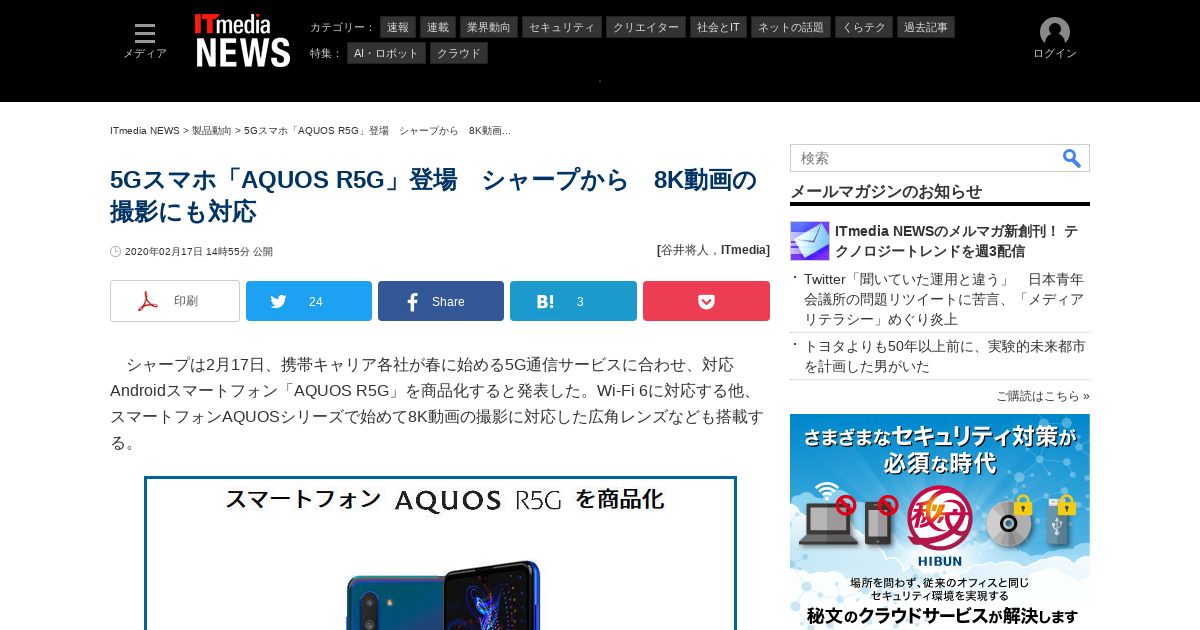Open the 業界動向 category
The width and height of the screenshot is (1200, 630).
click(491, 27)
